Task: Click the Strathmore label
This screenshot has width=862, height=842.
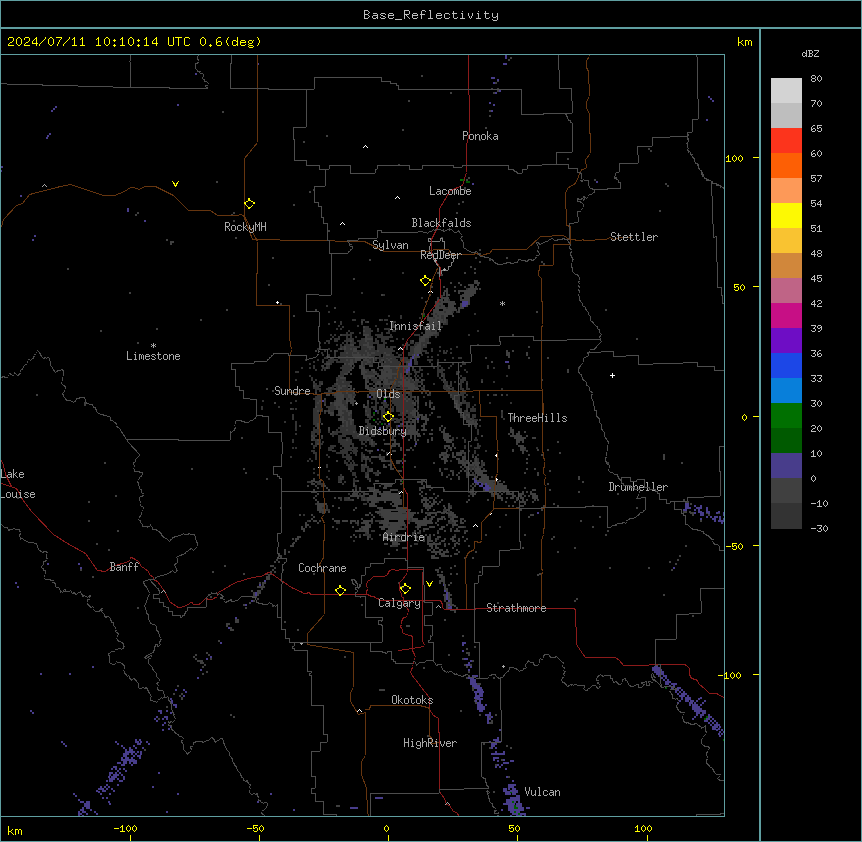Action: (516, 608)
